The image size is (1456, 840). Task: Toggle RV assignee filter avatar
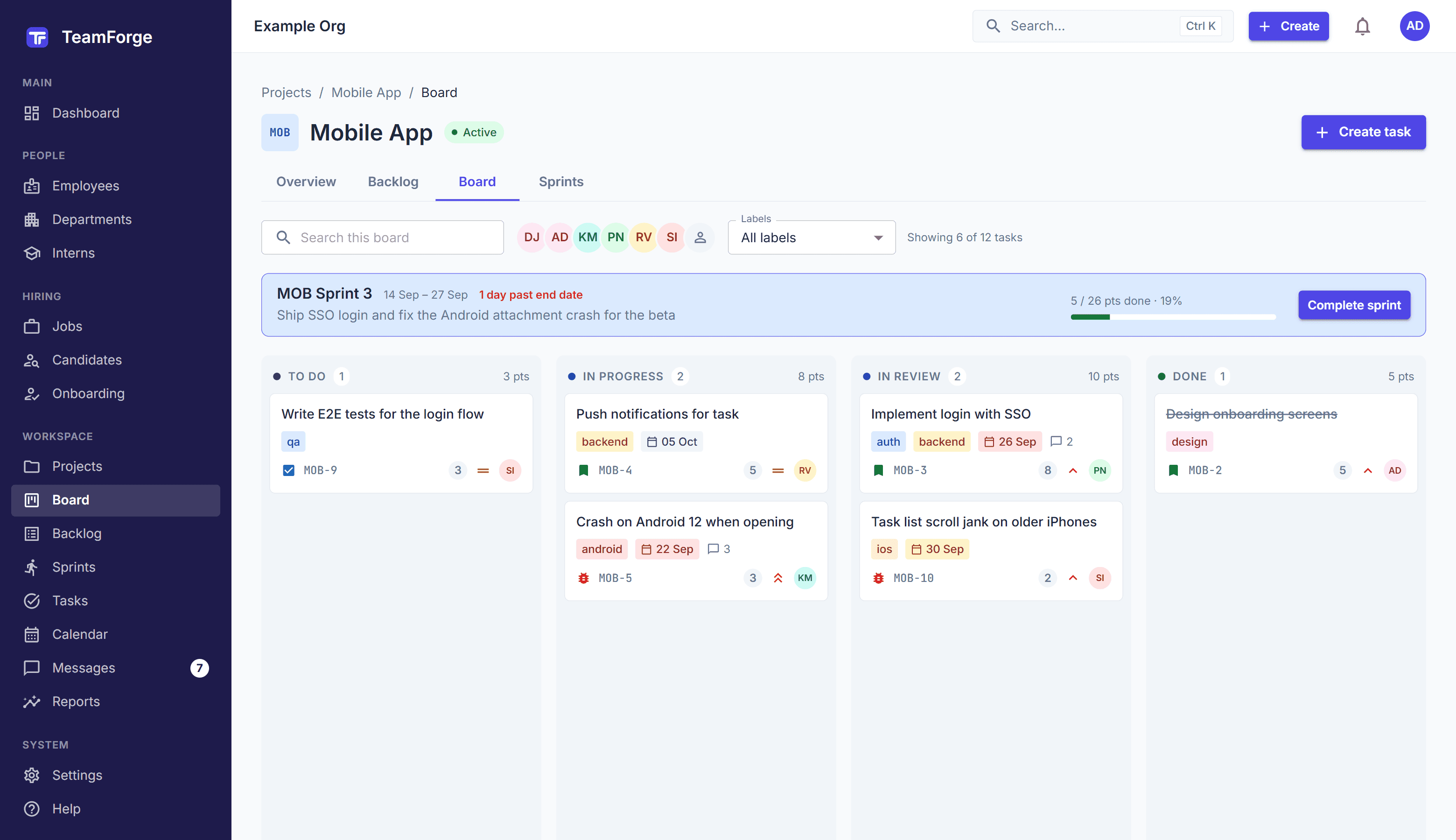pos(643,237)
